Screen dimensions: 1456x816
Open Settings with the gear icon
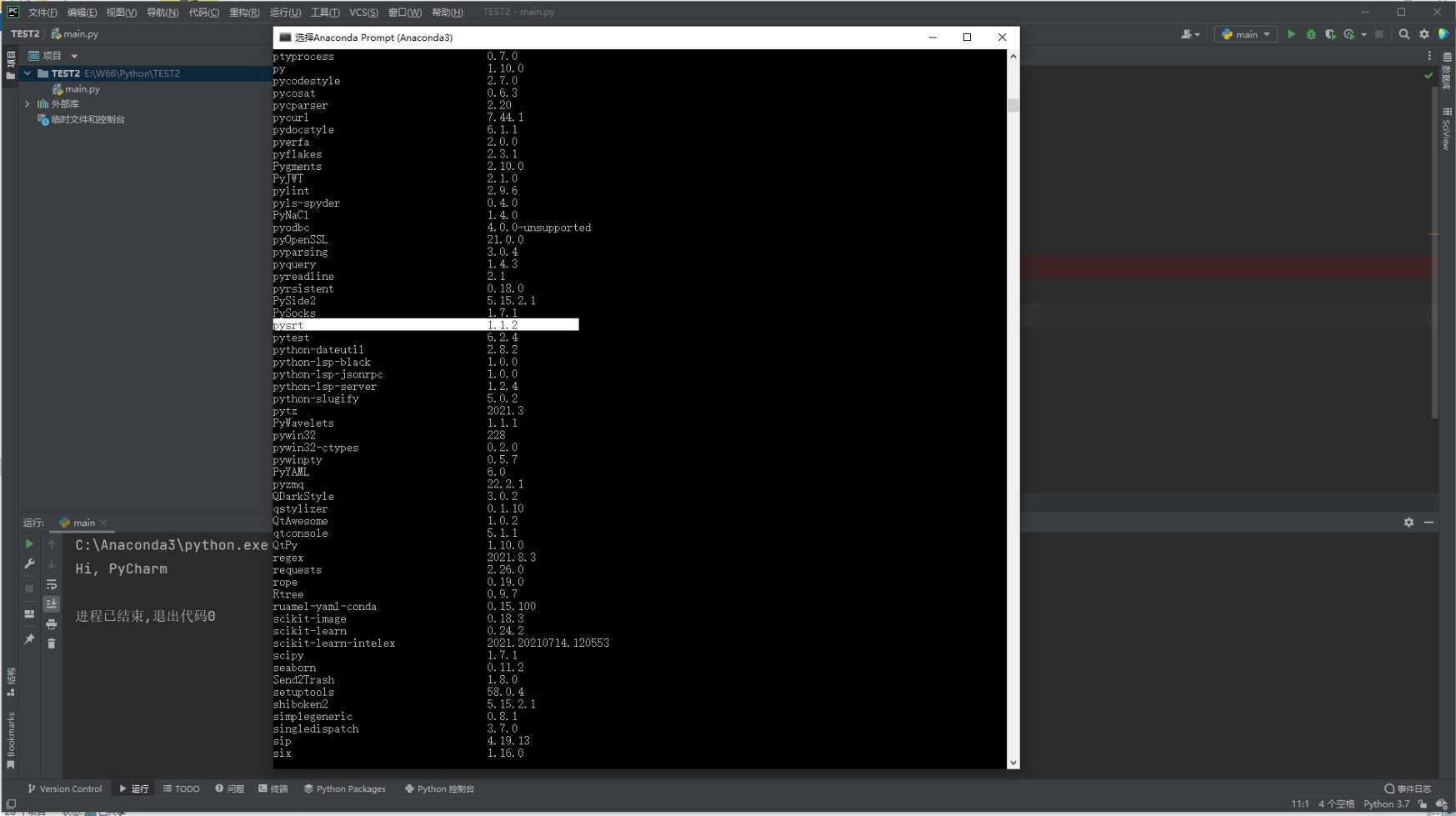point(1425,34)
